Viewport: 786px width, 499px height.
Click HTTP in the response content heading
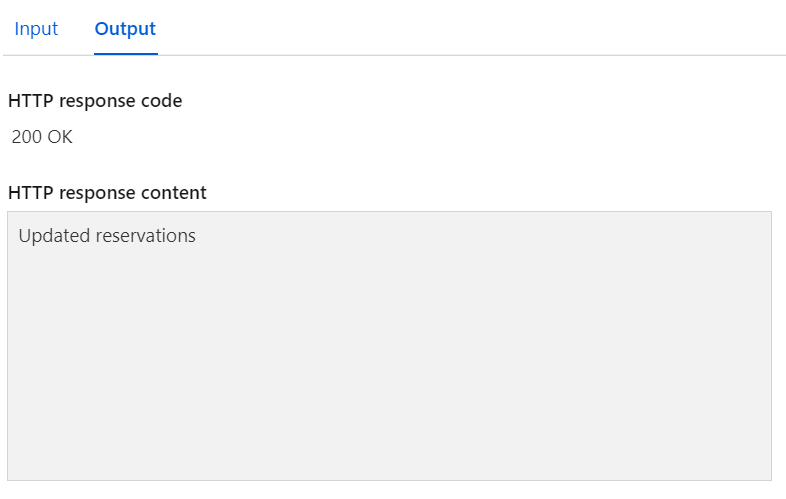[27, 193]
